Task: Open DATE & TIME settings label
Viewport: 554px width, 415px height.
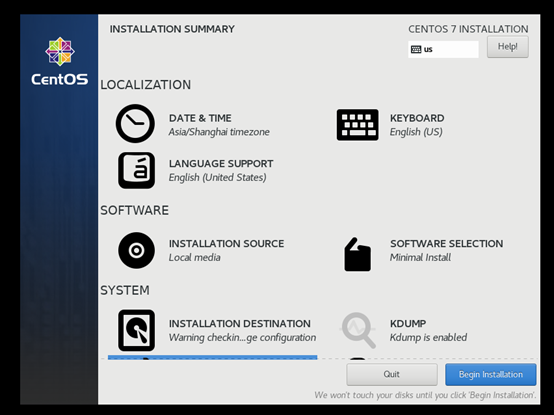Action: point(200,118)
